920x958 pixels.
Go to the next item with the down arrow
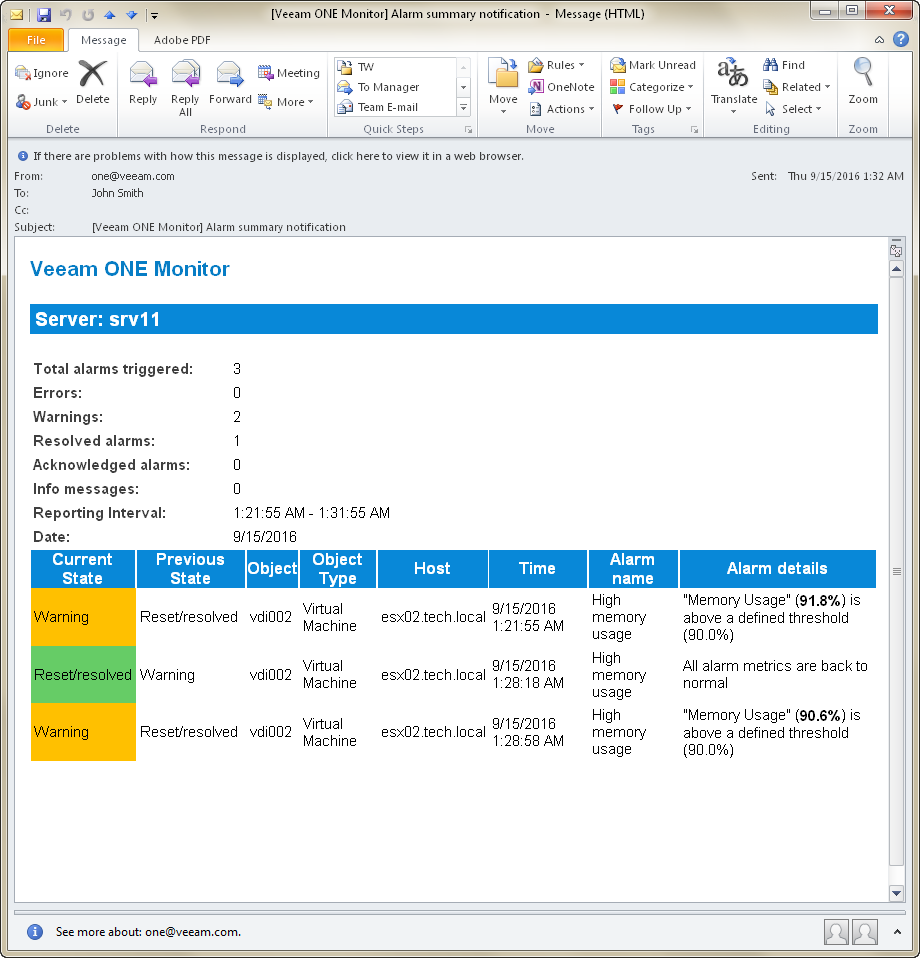point(132,15)
